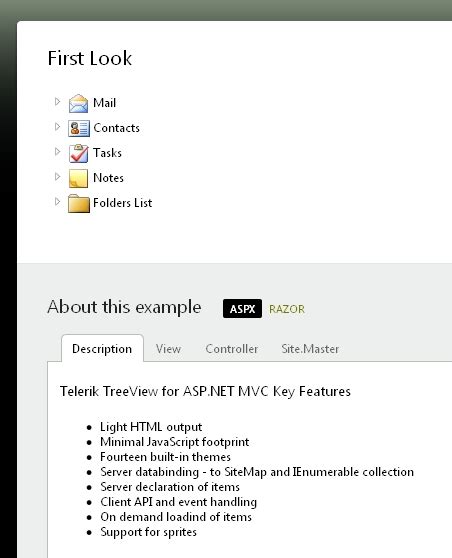Expand the Folders List node arrow
The width and height of the screenshot is (452, 558).
pyautogui.click(x=57, y=202)
